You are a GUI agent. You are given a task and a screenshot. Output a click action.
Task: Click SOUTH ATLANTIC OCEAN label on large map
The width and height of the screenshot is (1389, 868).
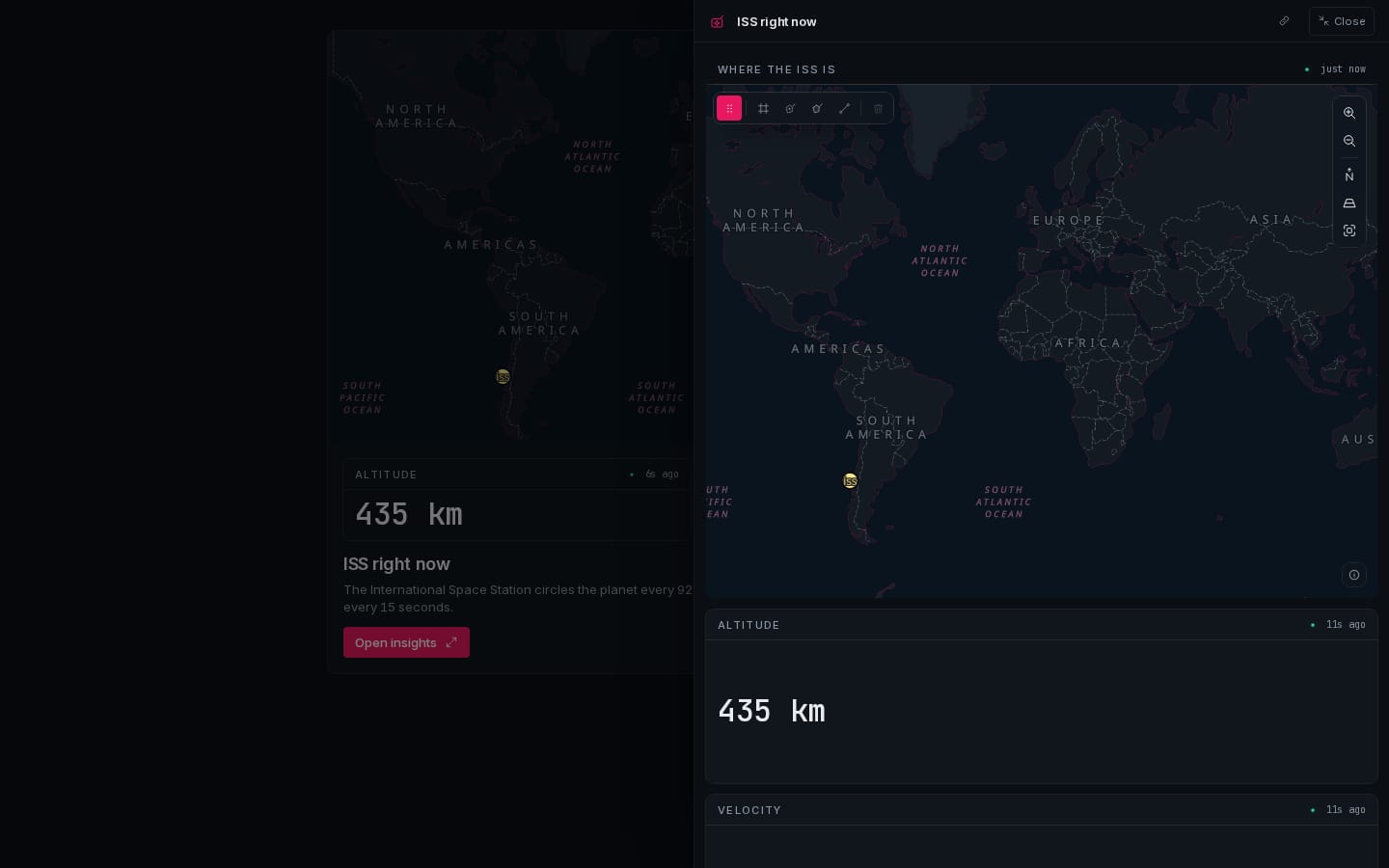point(1004,502)
